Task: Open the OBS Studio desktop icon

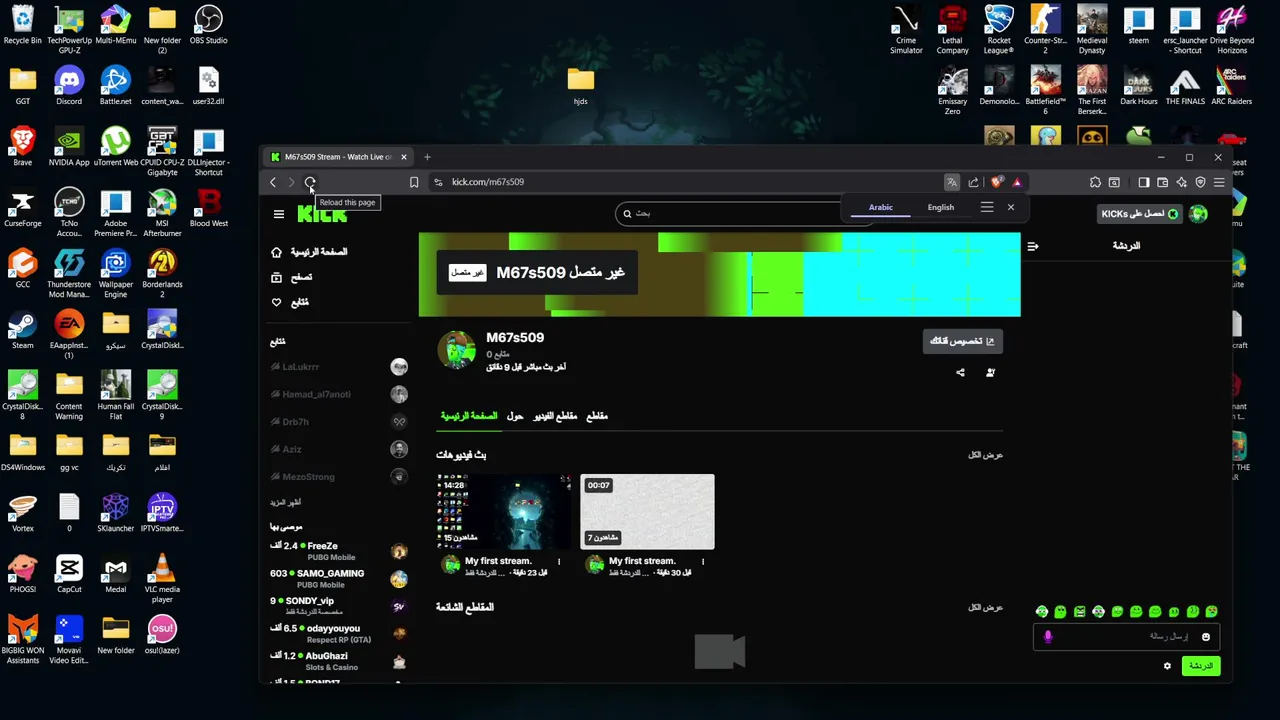Action: coord(208,25)
